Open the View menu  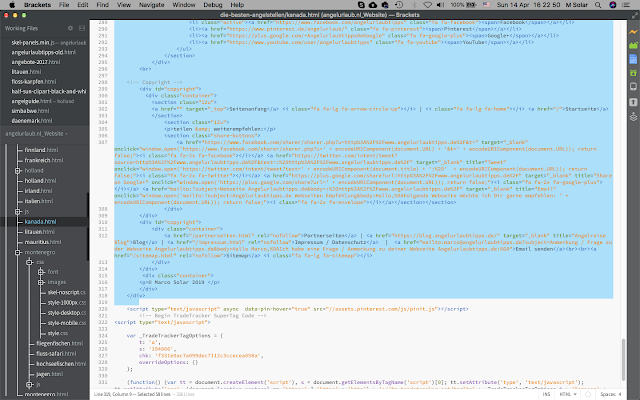click(x=124, y=5)
